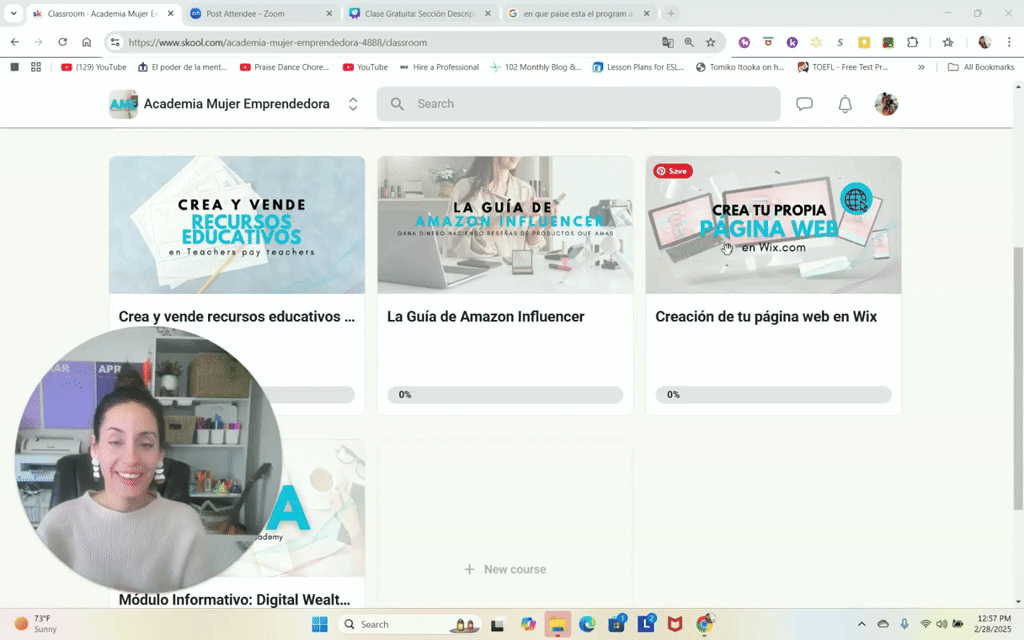Click Wix course progress bar
1024x640 pixels.
pyautogui.click(x=773, y=394)
